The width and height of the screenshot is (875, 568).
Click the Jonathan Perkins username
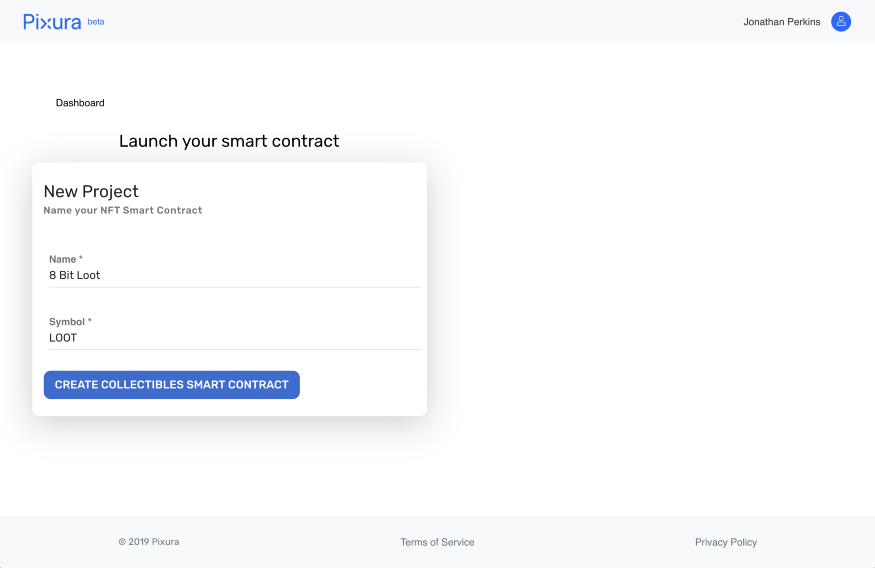click(x=781, y=22)
